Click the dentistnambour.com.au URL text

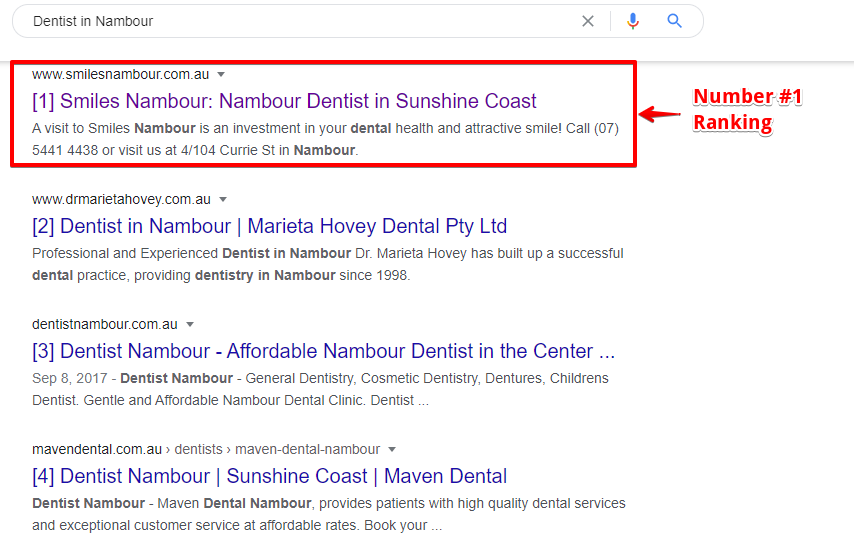(x=105, y=324)
